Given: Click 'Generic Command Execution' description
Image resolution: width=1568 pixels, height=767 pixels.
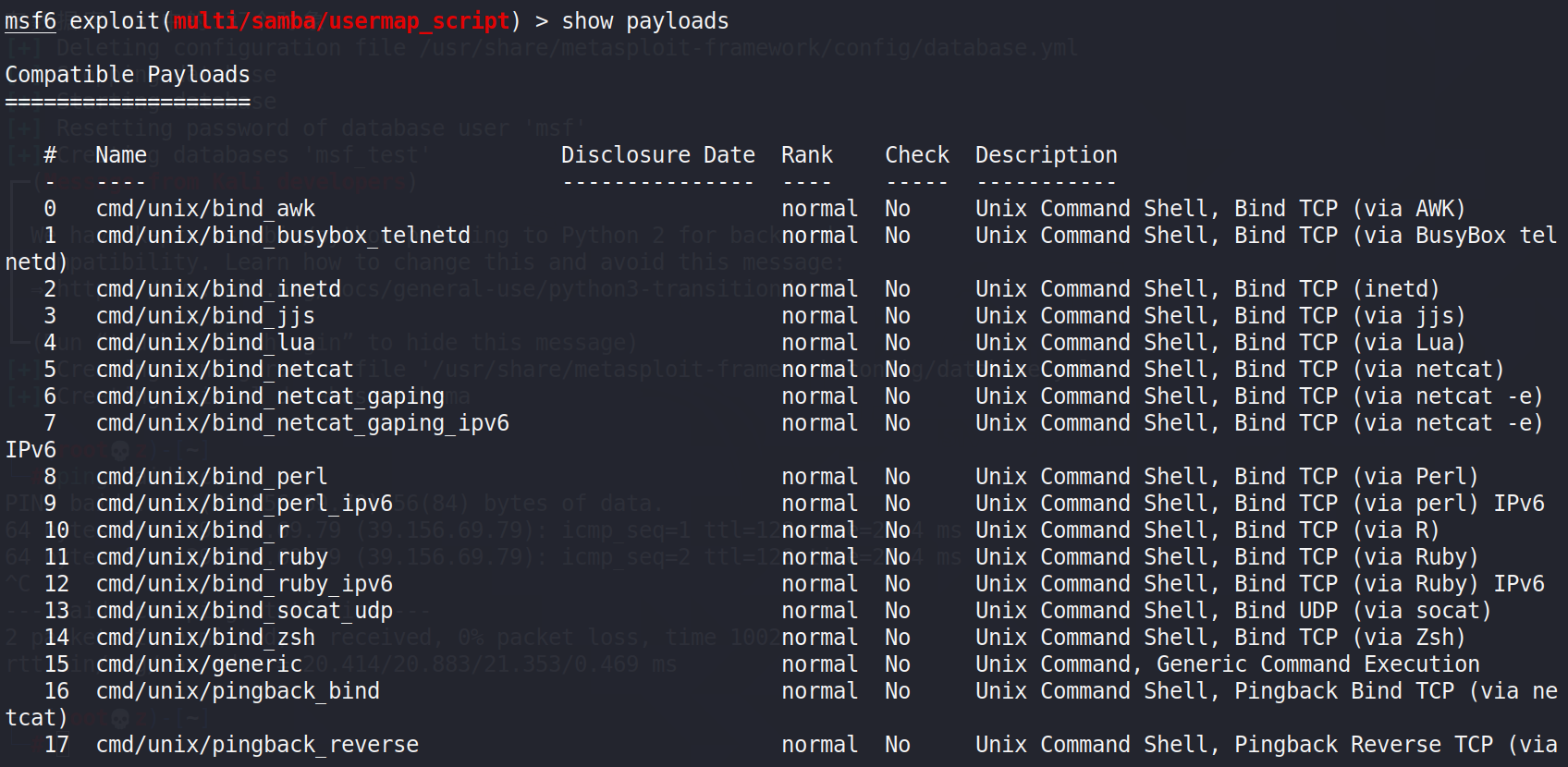Looking at the screenshot, I should pyautogui.click(x=1317, y=664).
